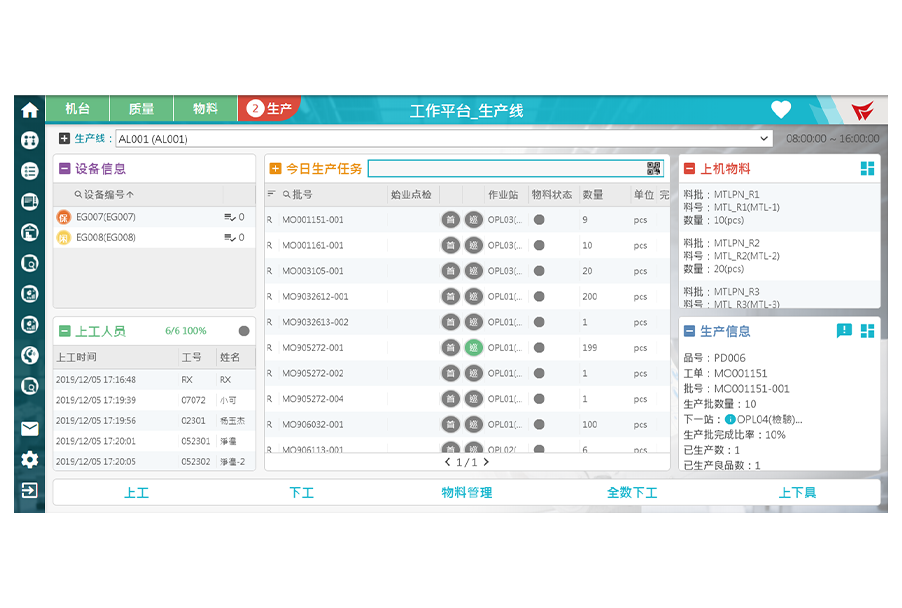Toggle material status dot for MO905272-004

click(x=539, y=399)
